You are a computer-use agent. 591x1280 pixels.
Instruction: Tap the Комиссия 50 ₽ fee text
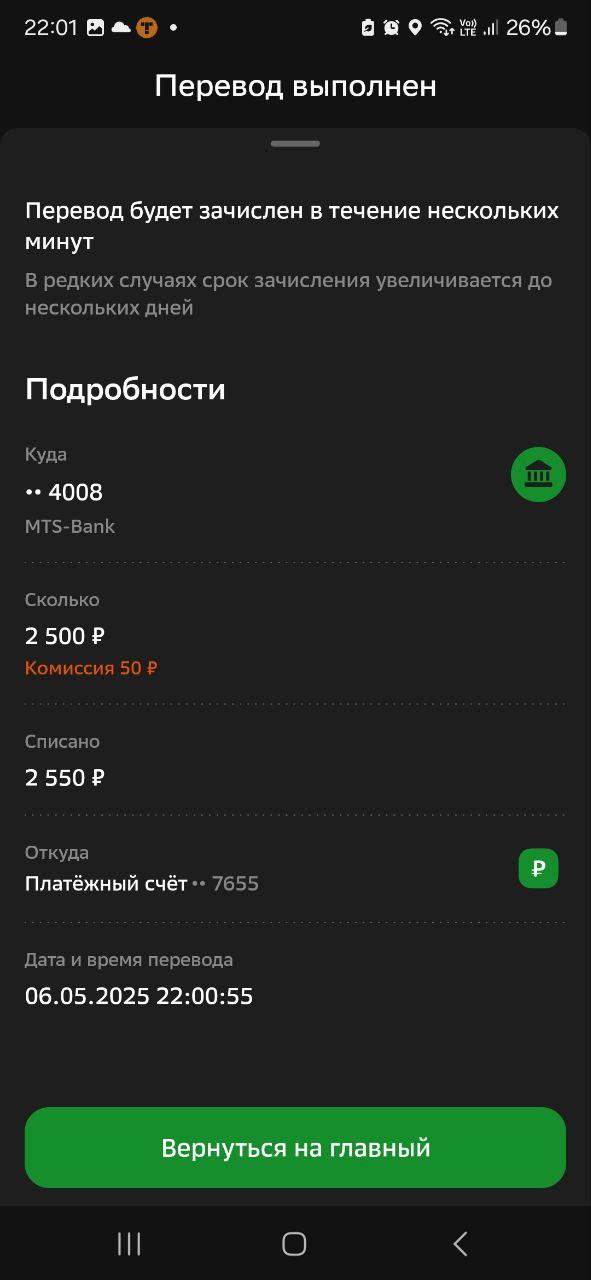(91, 668)
